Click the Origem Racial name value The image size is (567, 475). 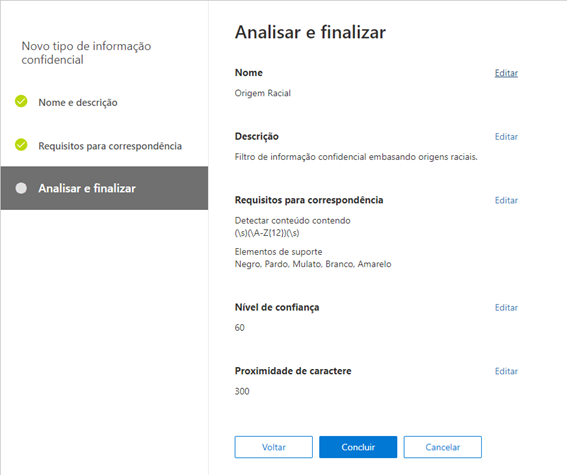coord(263,93)
